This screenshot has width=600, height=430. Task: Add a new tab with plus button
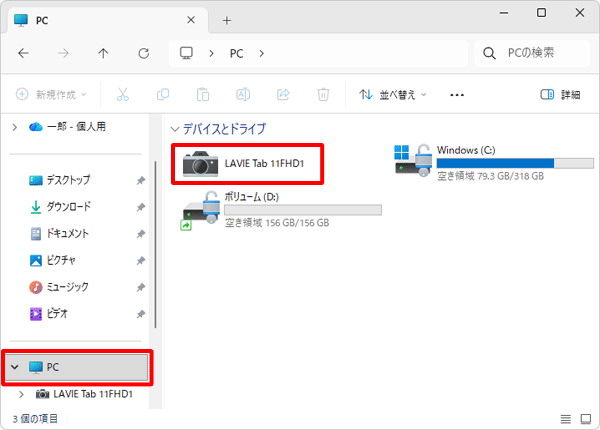pos(227,20)
